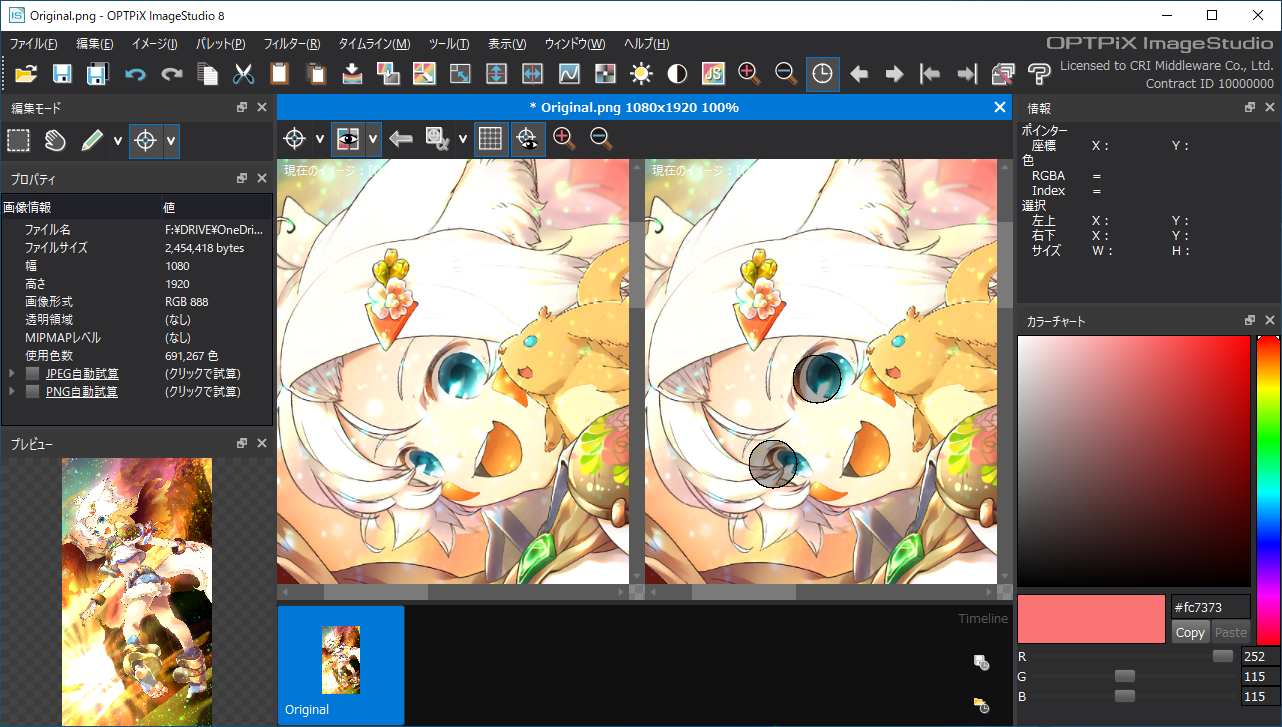Toggle the compare eye view button
The image size is (1282, 727).
(x=348, y=139)
